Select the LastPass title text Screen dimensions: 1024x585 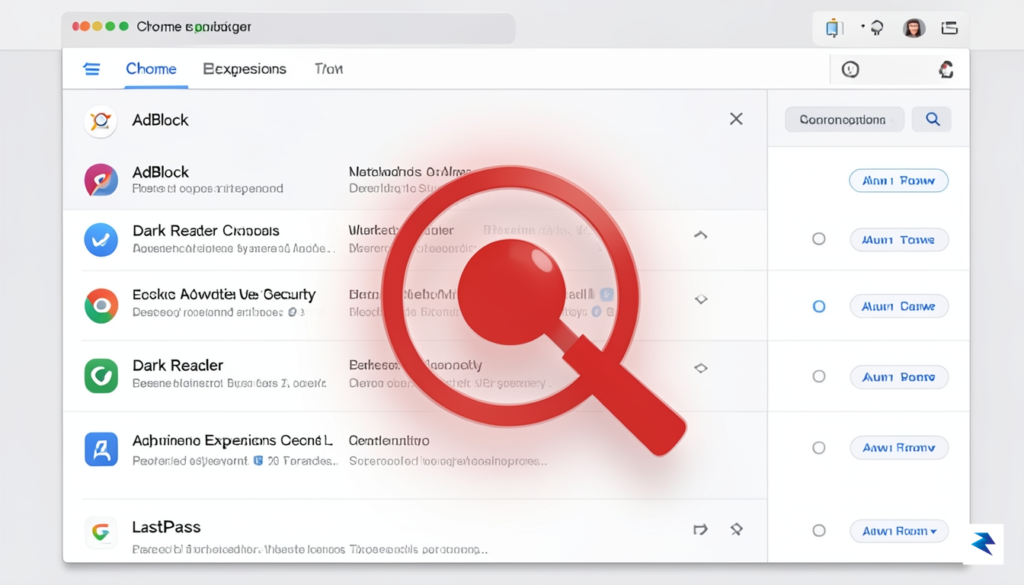coord(166,527)
